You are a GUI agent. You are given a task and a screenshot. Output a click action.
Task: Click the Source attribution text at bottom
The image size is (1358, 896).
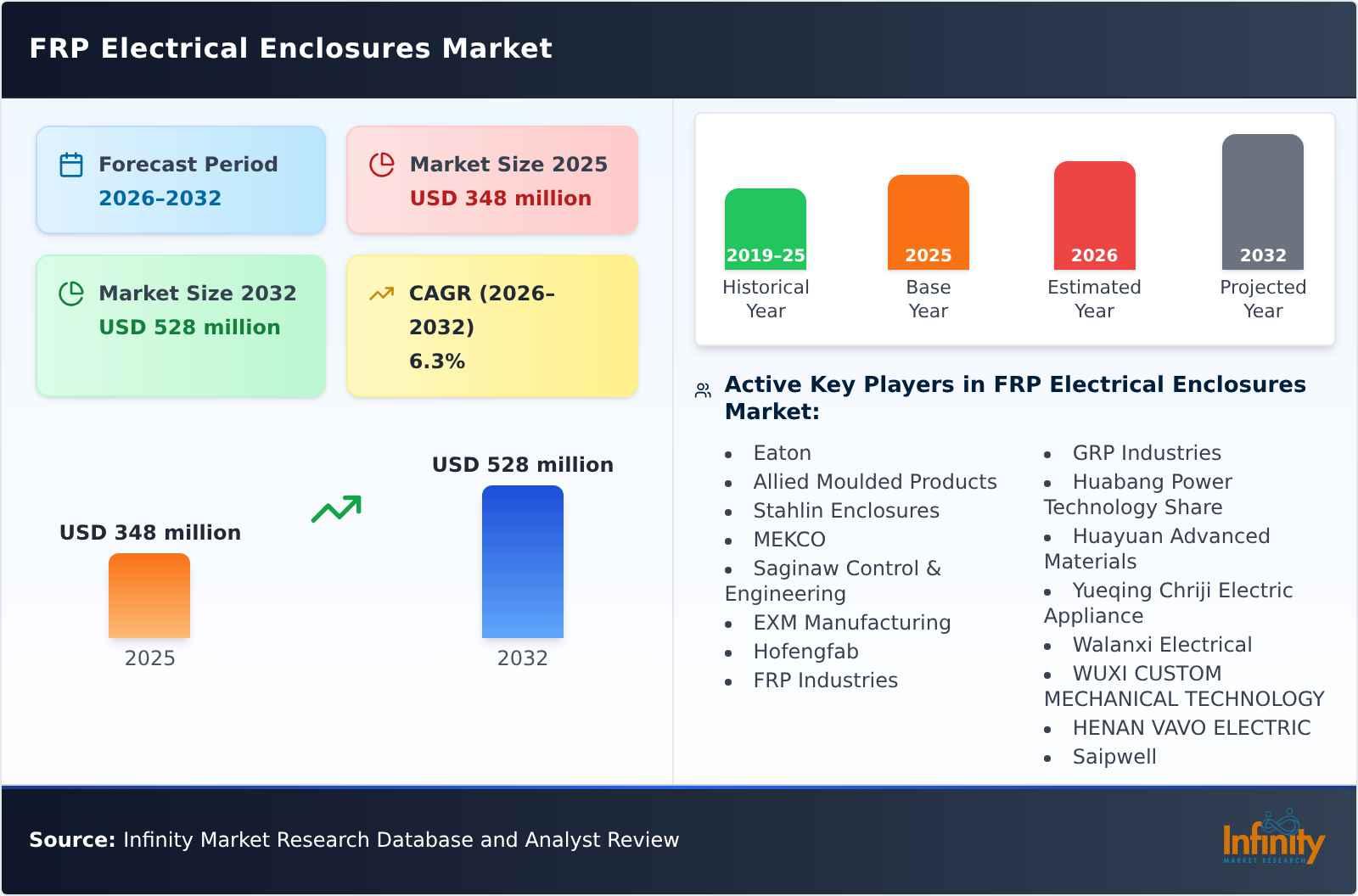355,840
